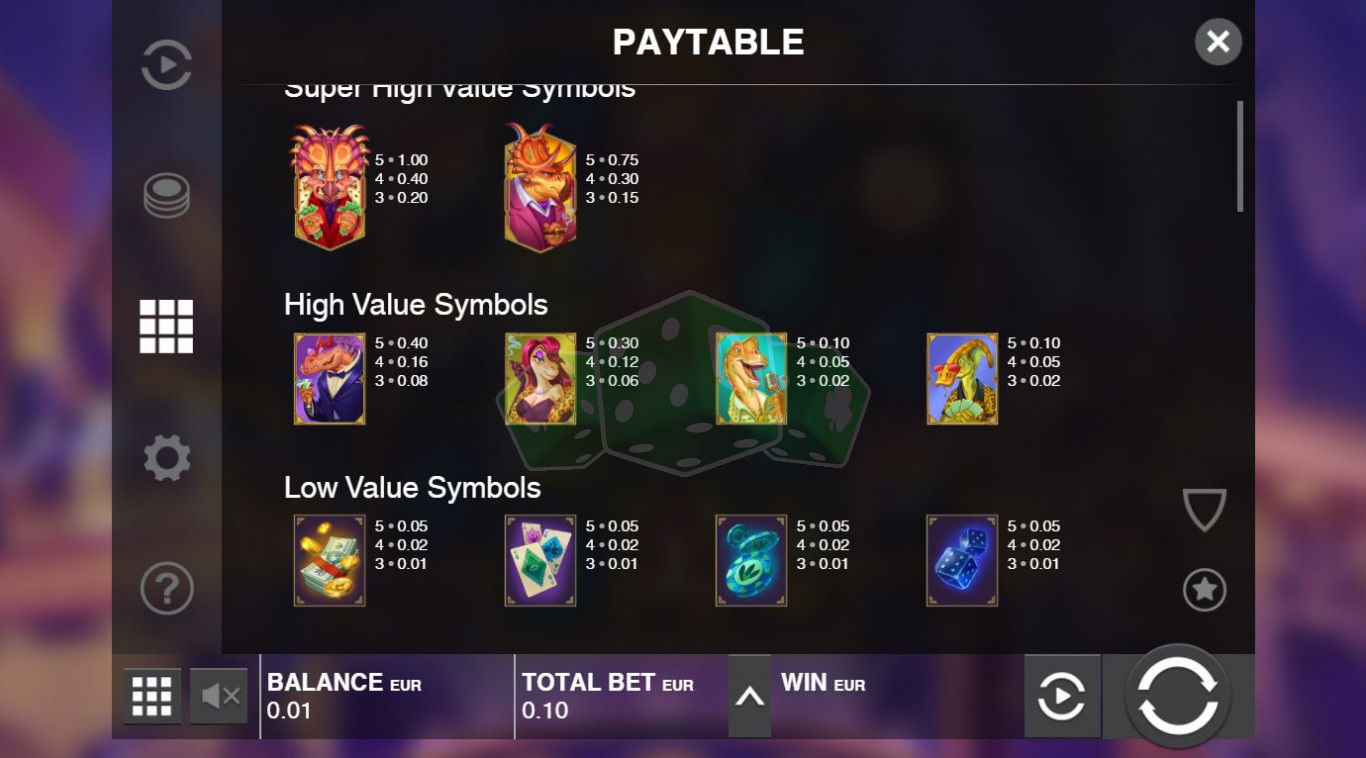The height and width of the screenshot is (758, 1366).
Task: Close the paytable with X button
Action: pos(1218,42)
